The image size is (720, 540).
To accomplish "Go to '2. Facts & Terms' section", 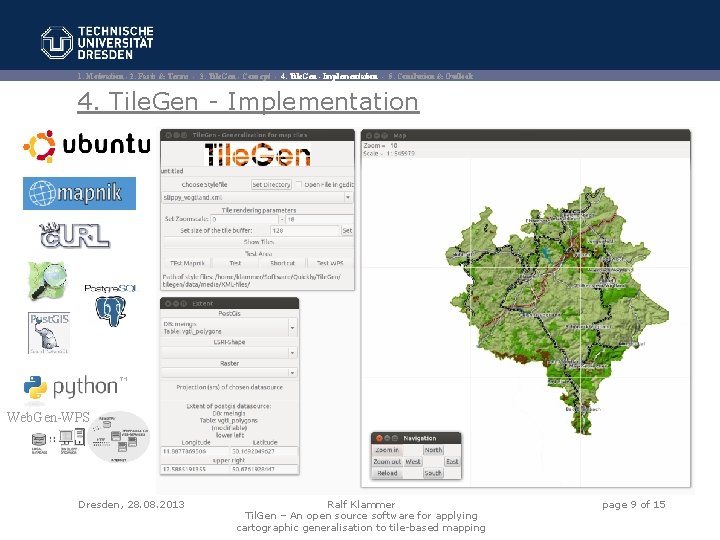I will 159,76.
